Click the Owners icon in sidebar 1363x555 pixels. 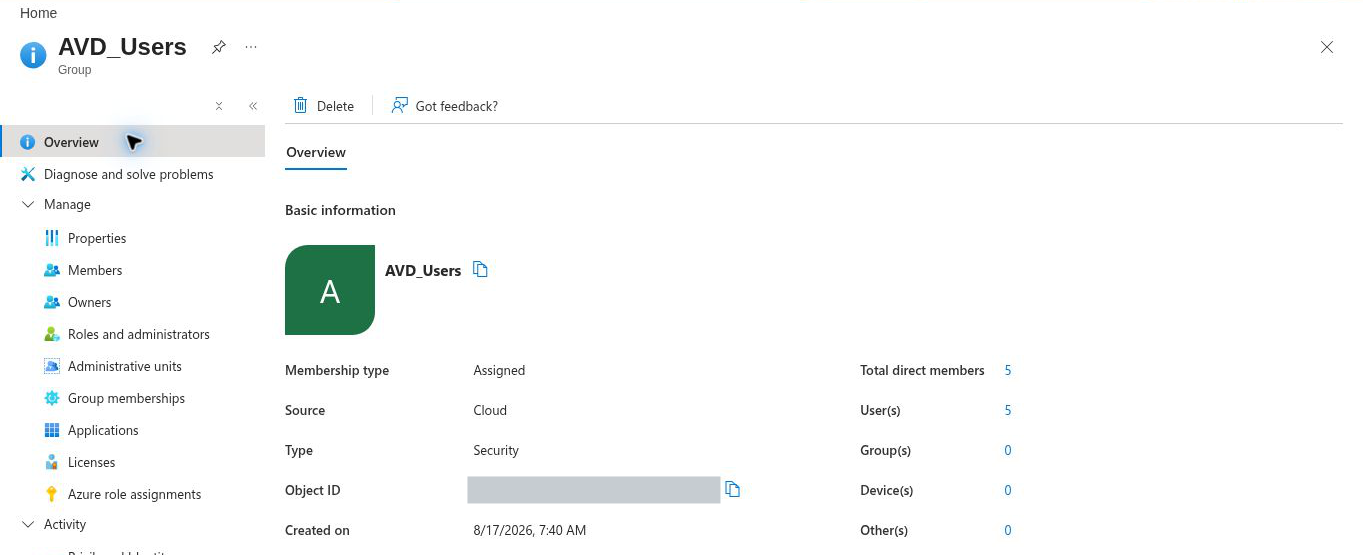tap(52, 302)
